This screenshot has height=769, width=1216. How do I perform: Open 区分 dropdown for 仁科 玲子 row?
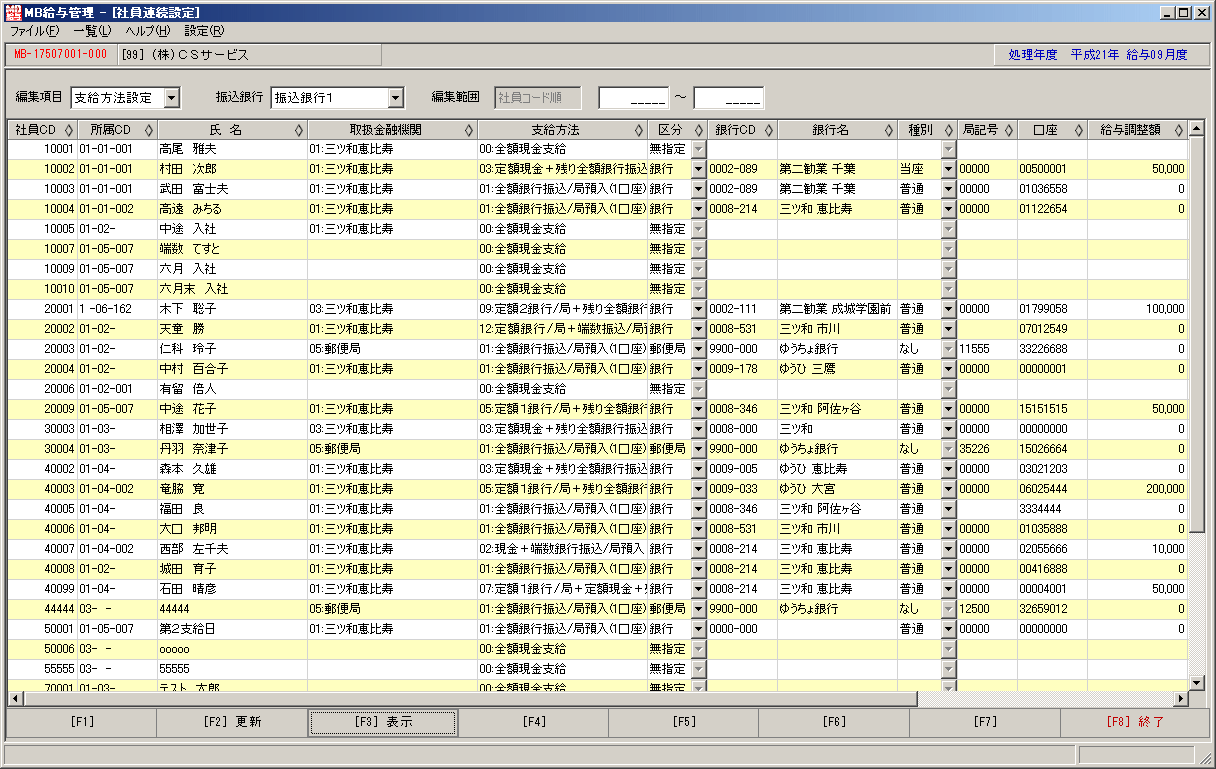click(x=698, y=349)
